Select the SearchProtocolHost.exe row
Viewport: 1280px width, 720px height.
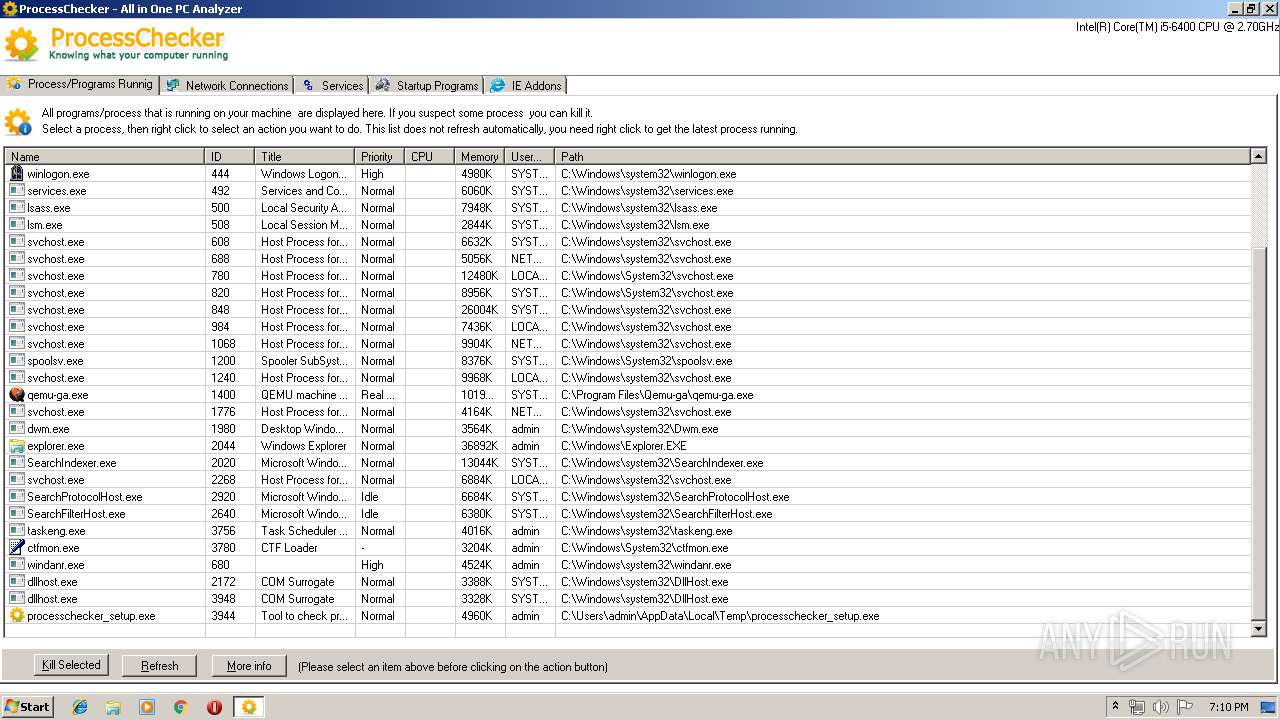628,497
